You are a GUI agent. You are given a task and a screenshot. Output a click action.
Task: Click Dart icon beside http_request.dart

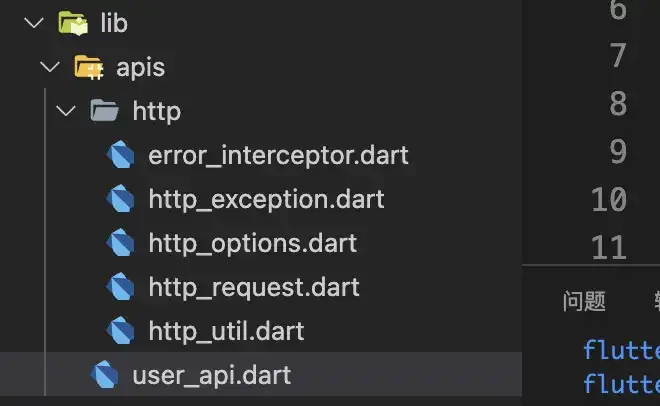tap(120, 286)
